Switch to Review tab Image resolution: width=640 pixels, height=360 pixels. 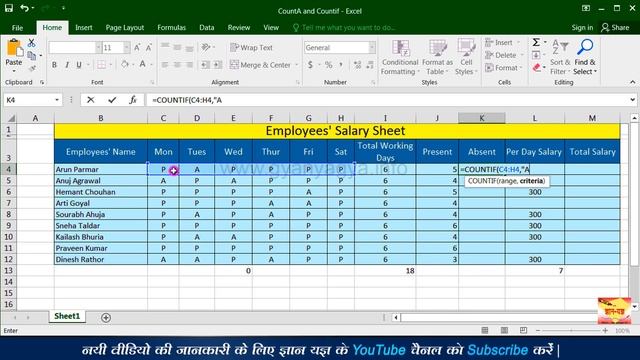coord(239,27)
